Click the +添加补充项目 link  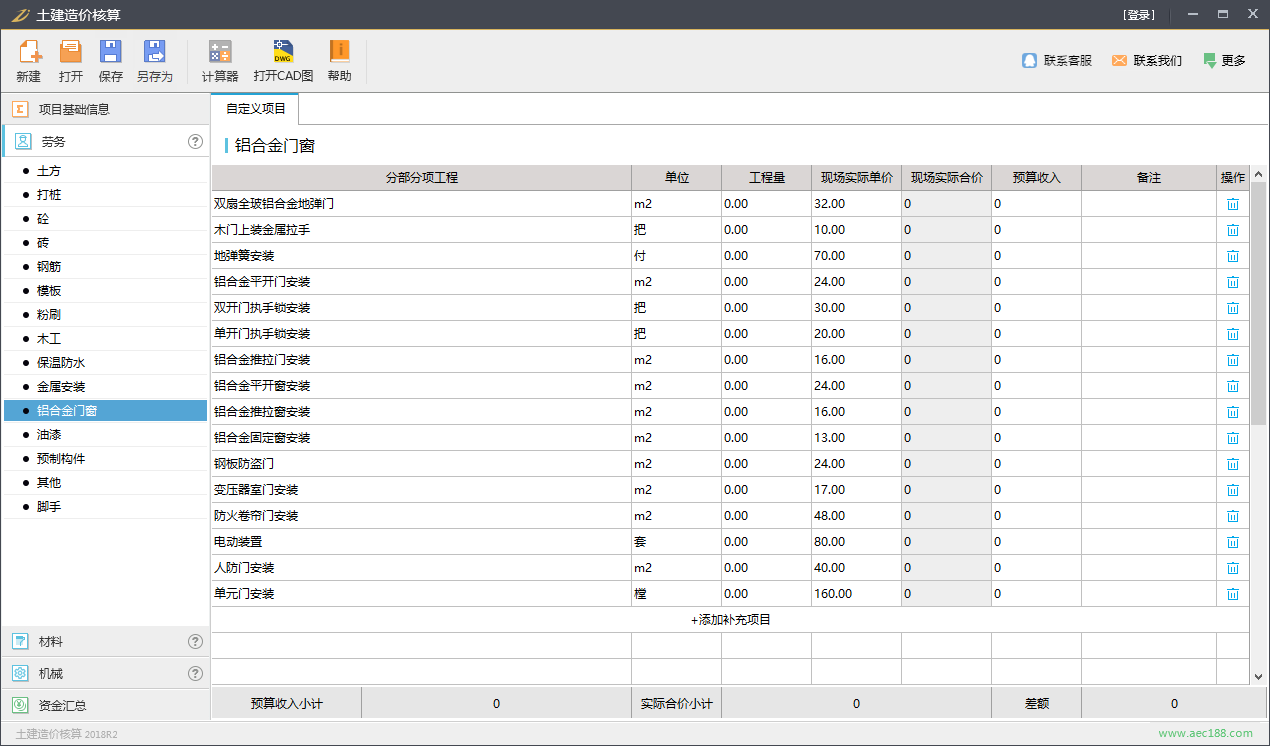730,620
